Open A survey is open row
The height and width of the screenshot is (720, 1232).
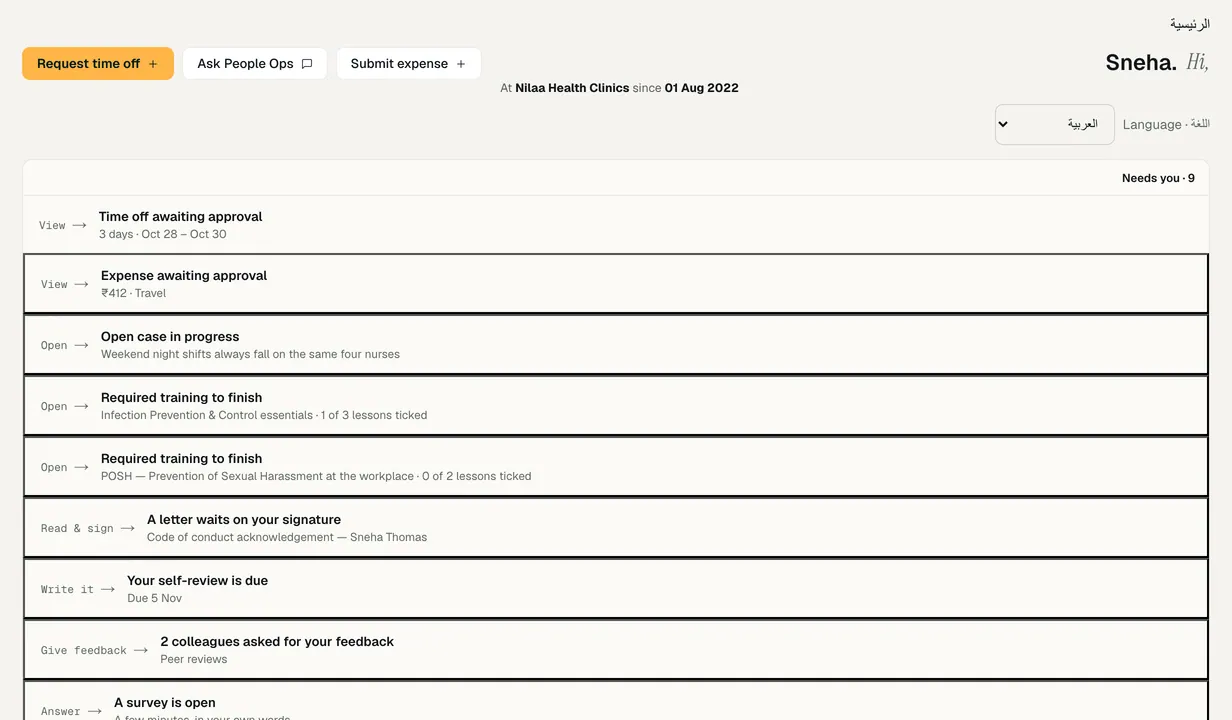[616, 701]
